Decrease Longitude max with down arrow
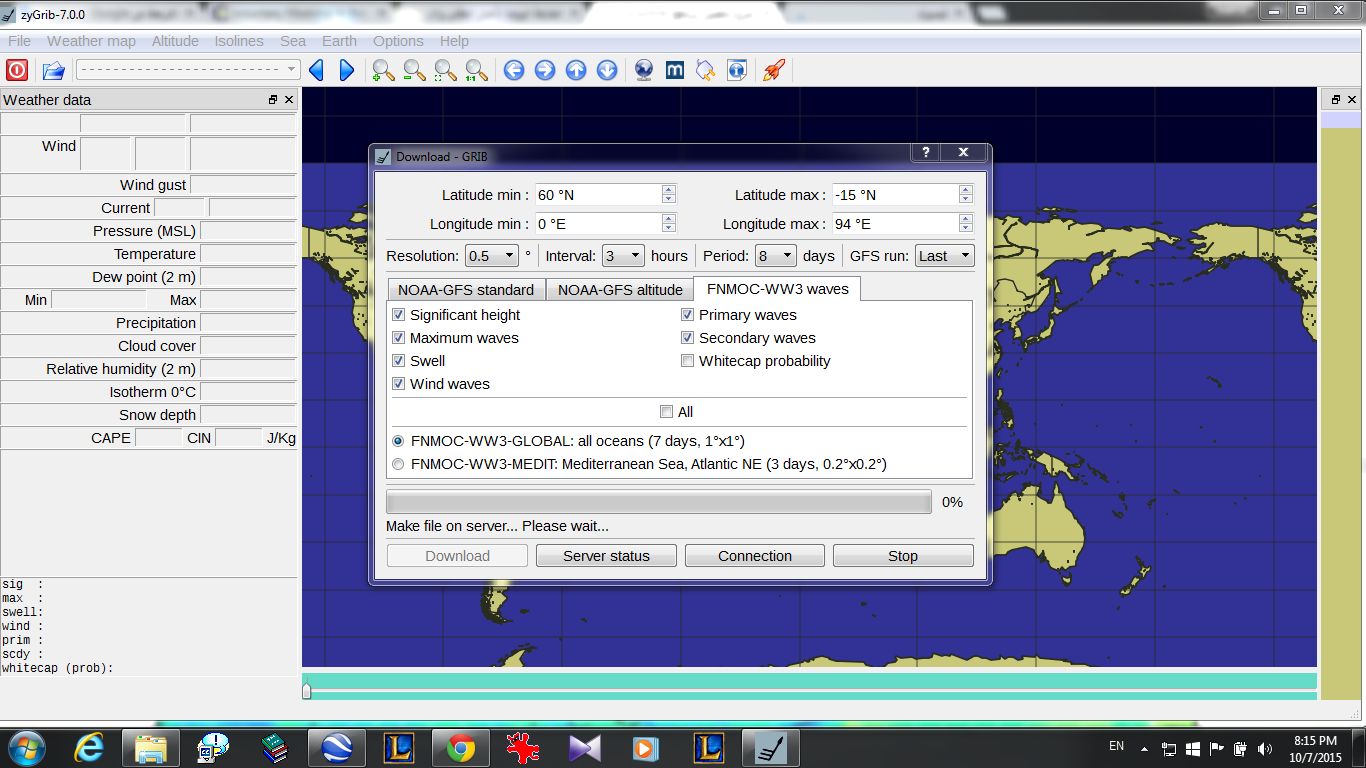This screenshot has width=1366, height=768. click(966, 229)
